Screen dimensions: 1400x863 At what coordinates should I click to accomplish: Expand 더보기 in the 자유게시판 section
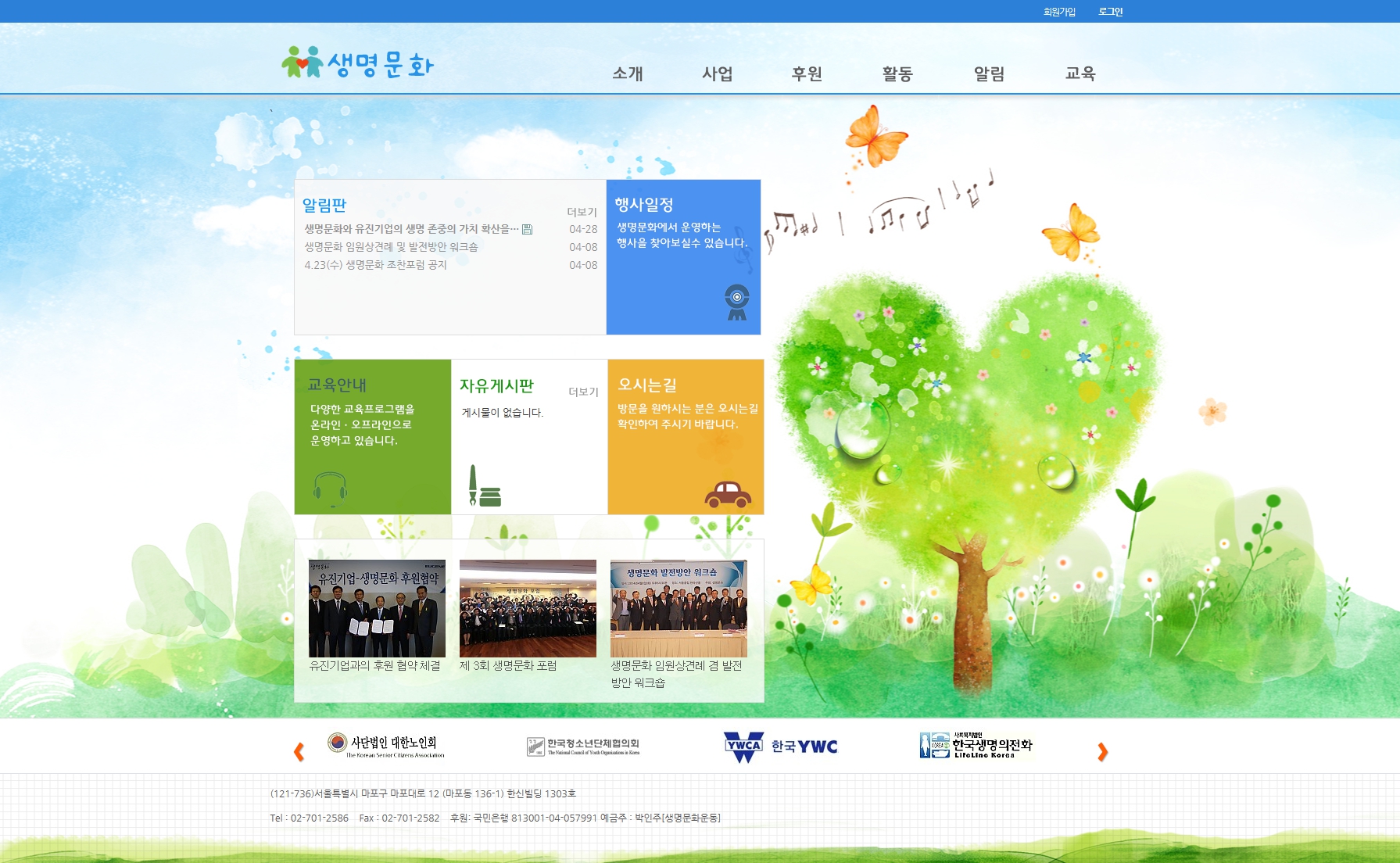(583, 392)
